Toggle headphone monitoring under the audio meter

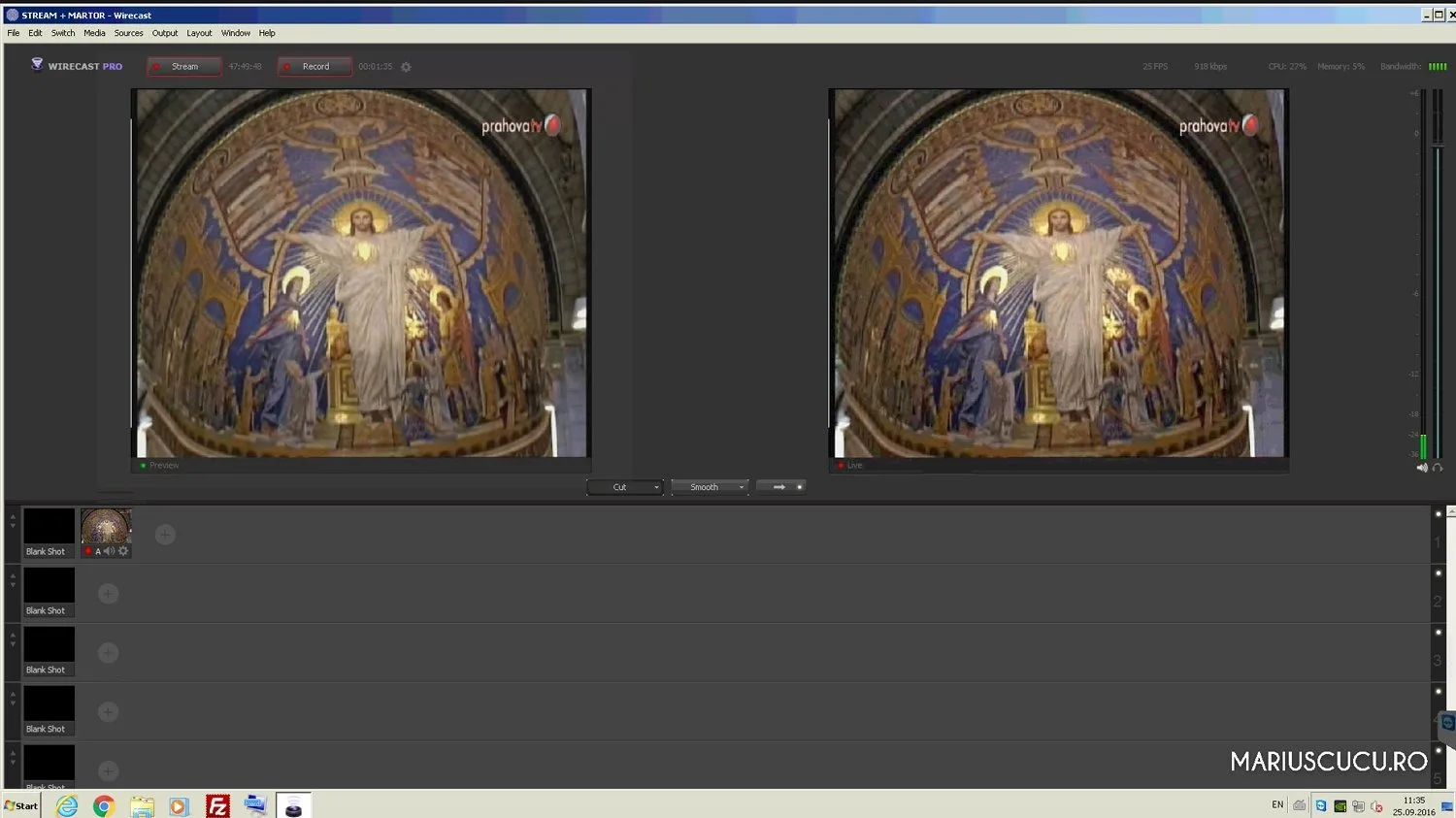[x=1438, y=468]
